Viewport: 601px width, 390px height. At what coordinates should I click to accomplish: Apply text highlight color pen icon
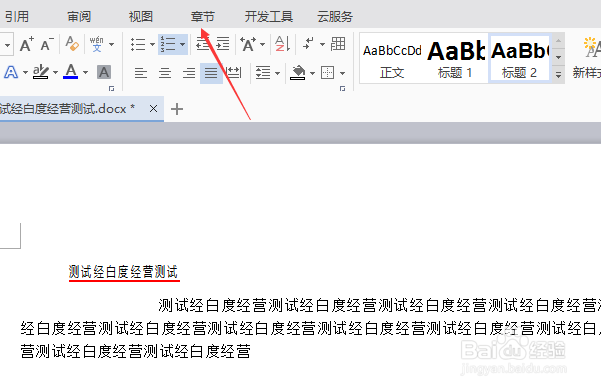[x=41, y=72]
